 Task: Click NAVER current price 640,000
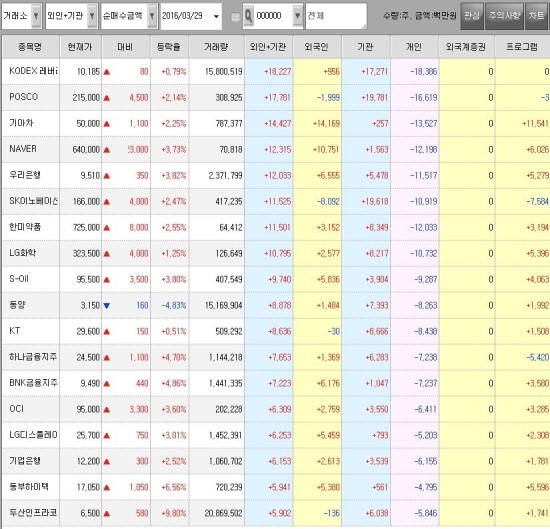pyautogui.click(x=86, y=149)
